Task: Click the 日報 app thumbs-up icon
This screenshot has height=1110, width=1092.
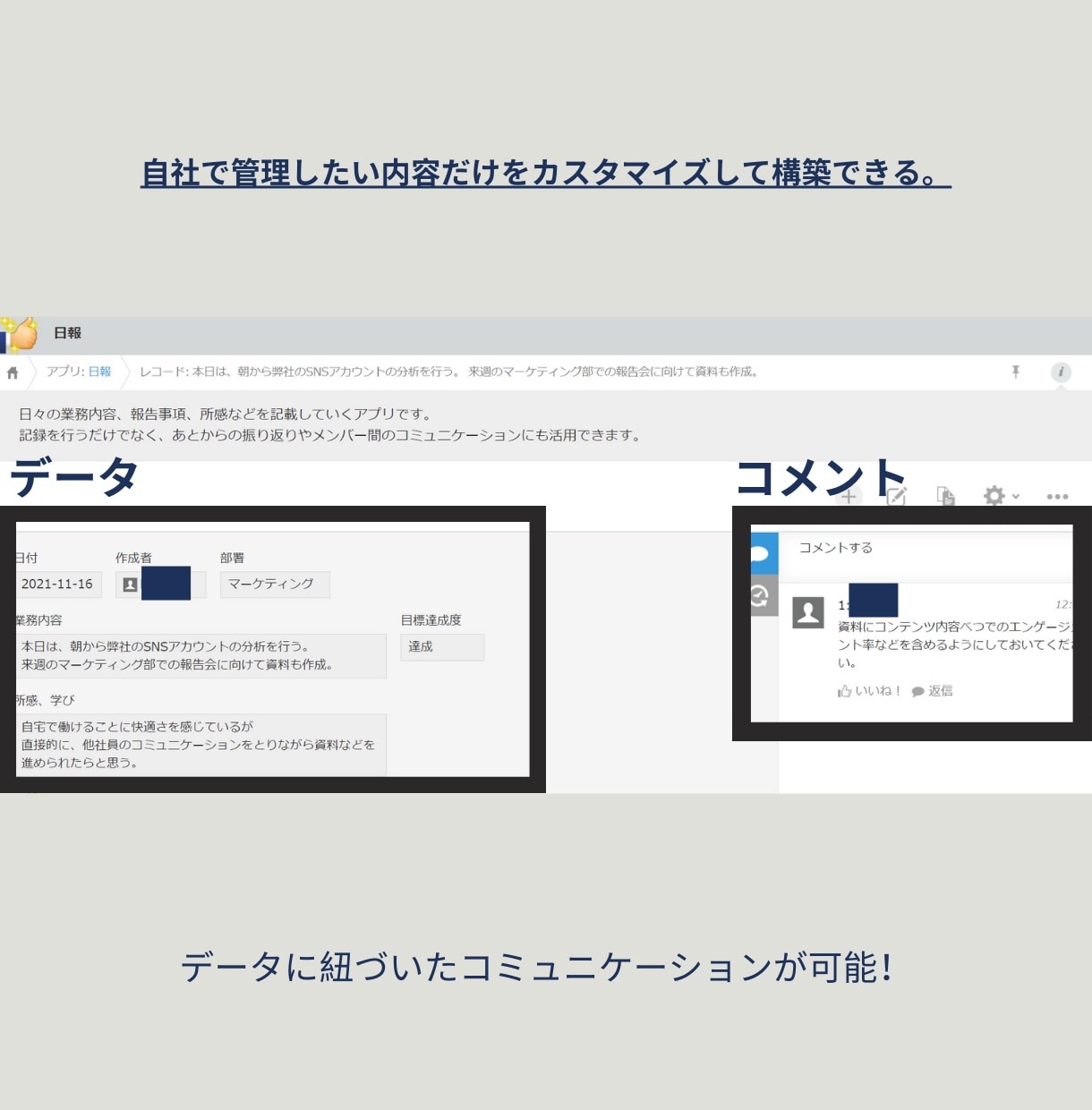Action: (x=19, y=334)
